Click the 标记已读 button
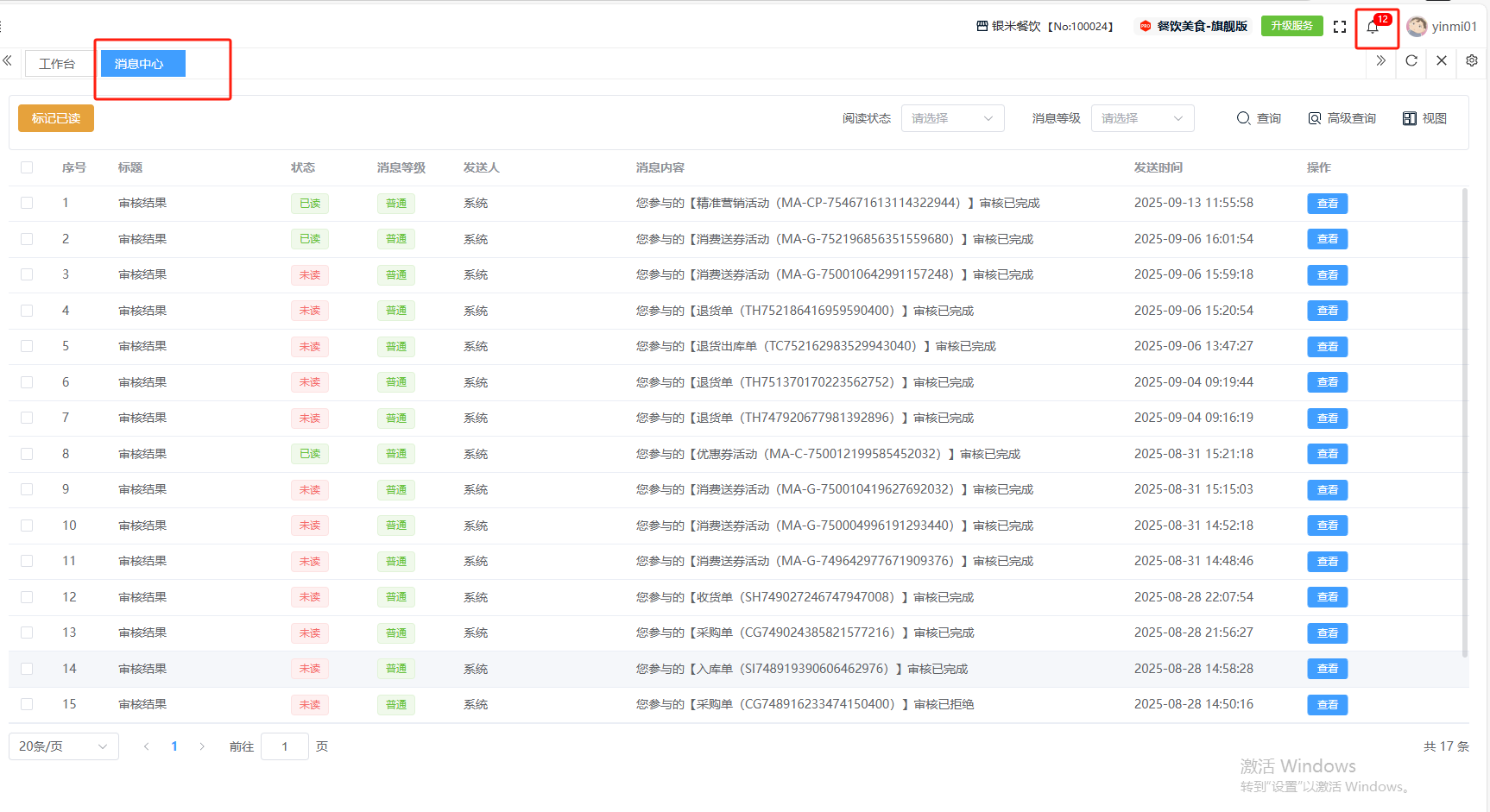Viewport: 1490px width, 812px height. 56,118
